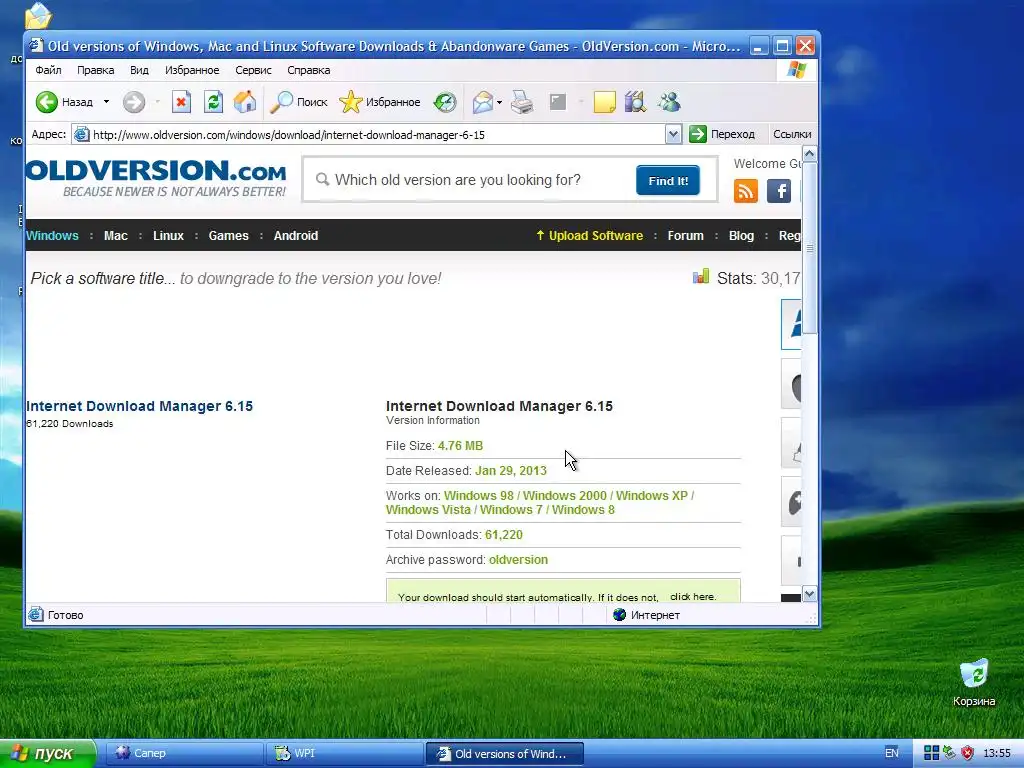Select the Корзина recycle bin icon
The image size is (1024, 768).
click(974, 682)
